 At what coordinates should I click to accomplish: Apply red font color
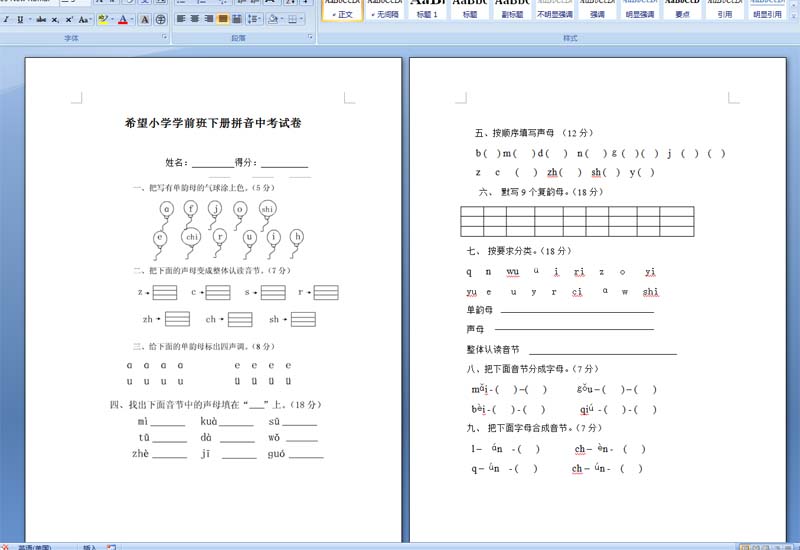pos(122,19)
